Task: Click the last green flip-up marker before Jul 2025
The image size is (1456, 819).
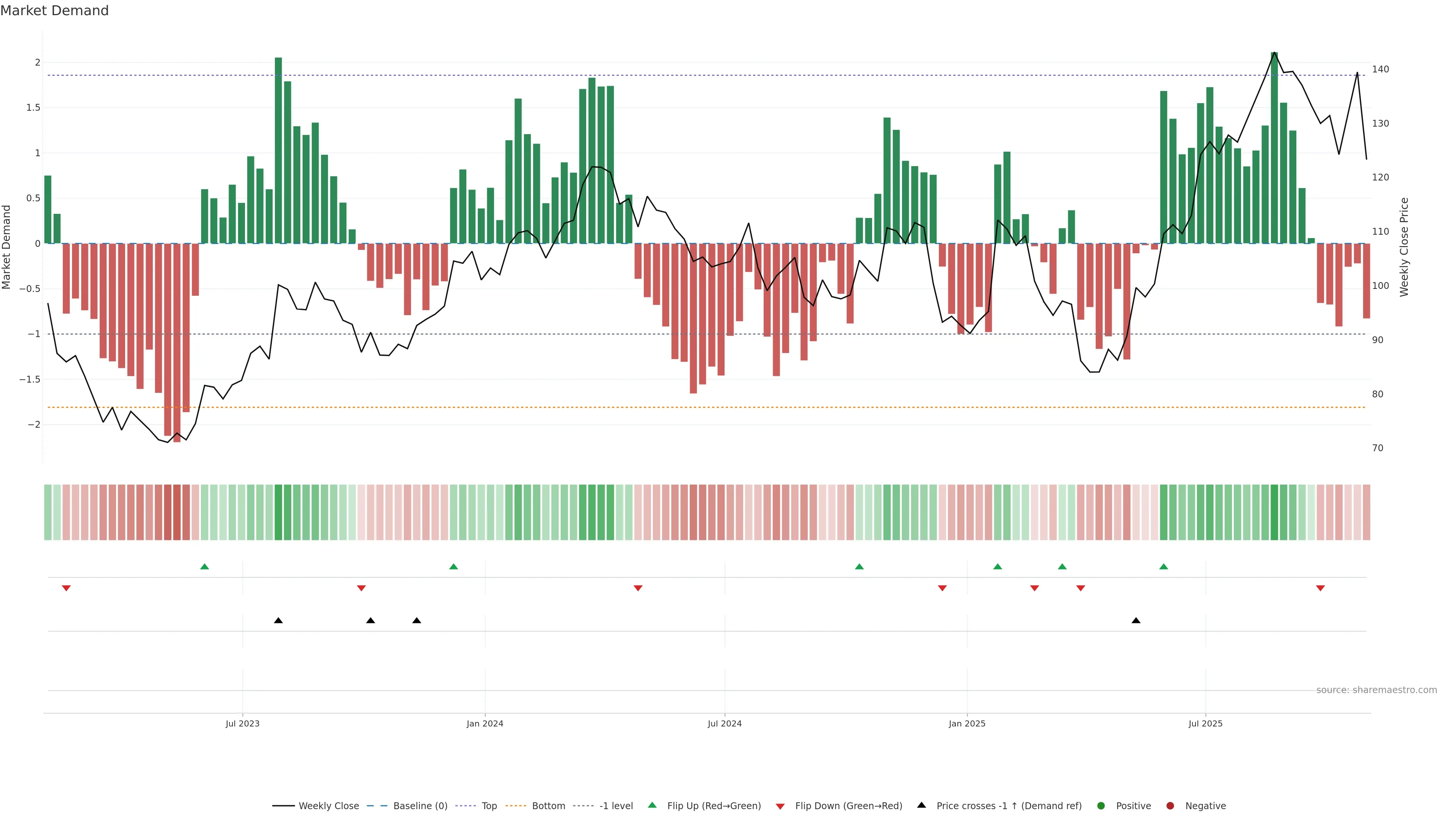Action: click(x=1163, y=566)
